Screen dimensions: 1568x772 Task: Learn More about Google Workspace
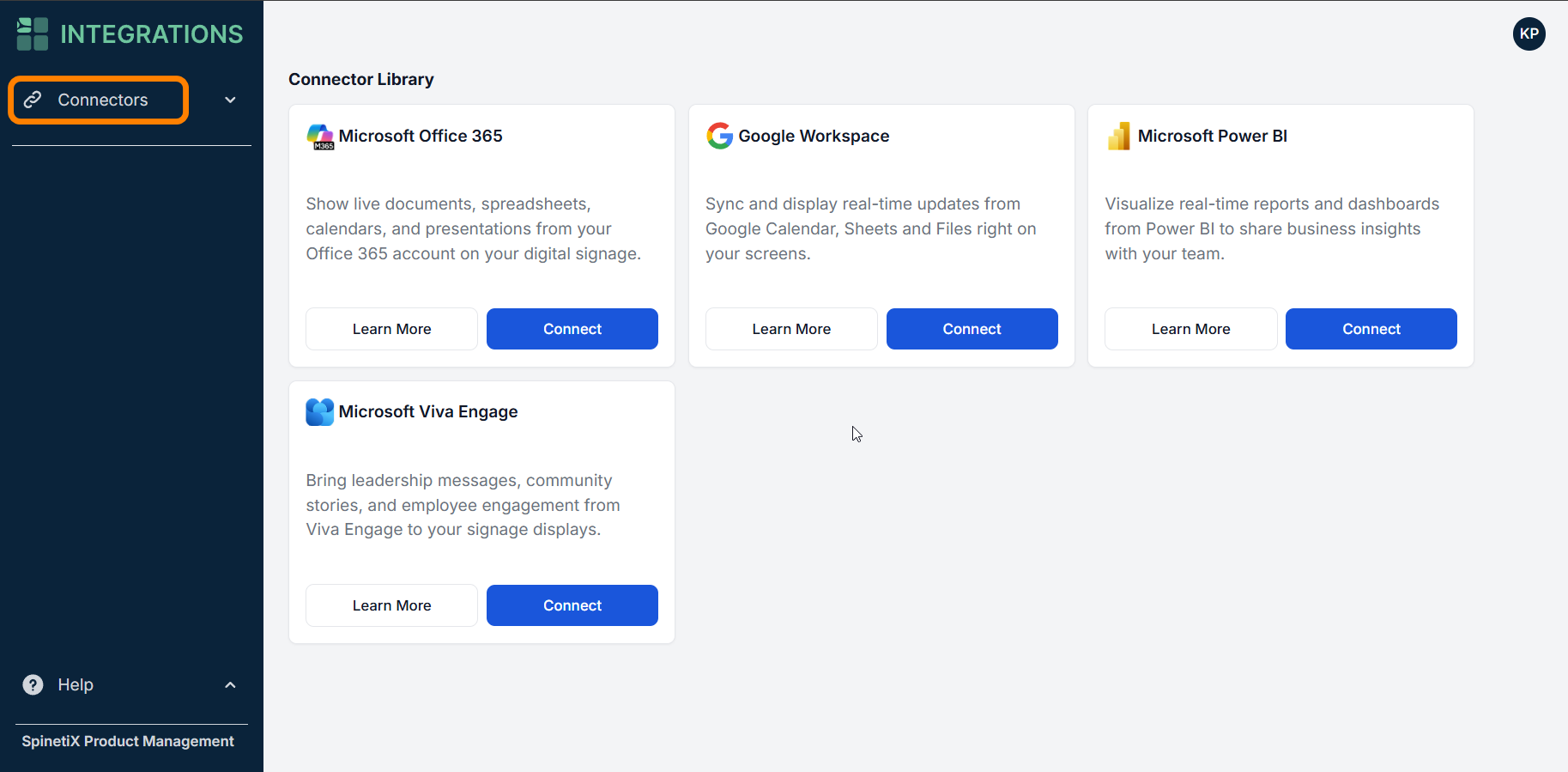tap(791, 329)
